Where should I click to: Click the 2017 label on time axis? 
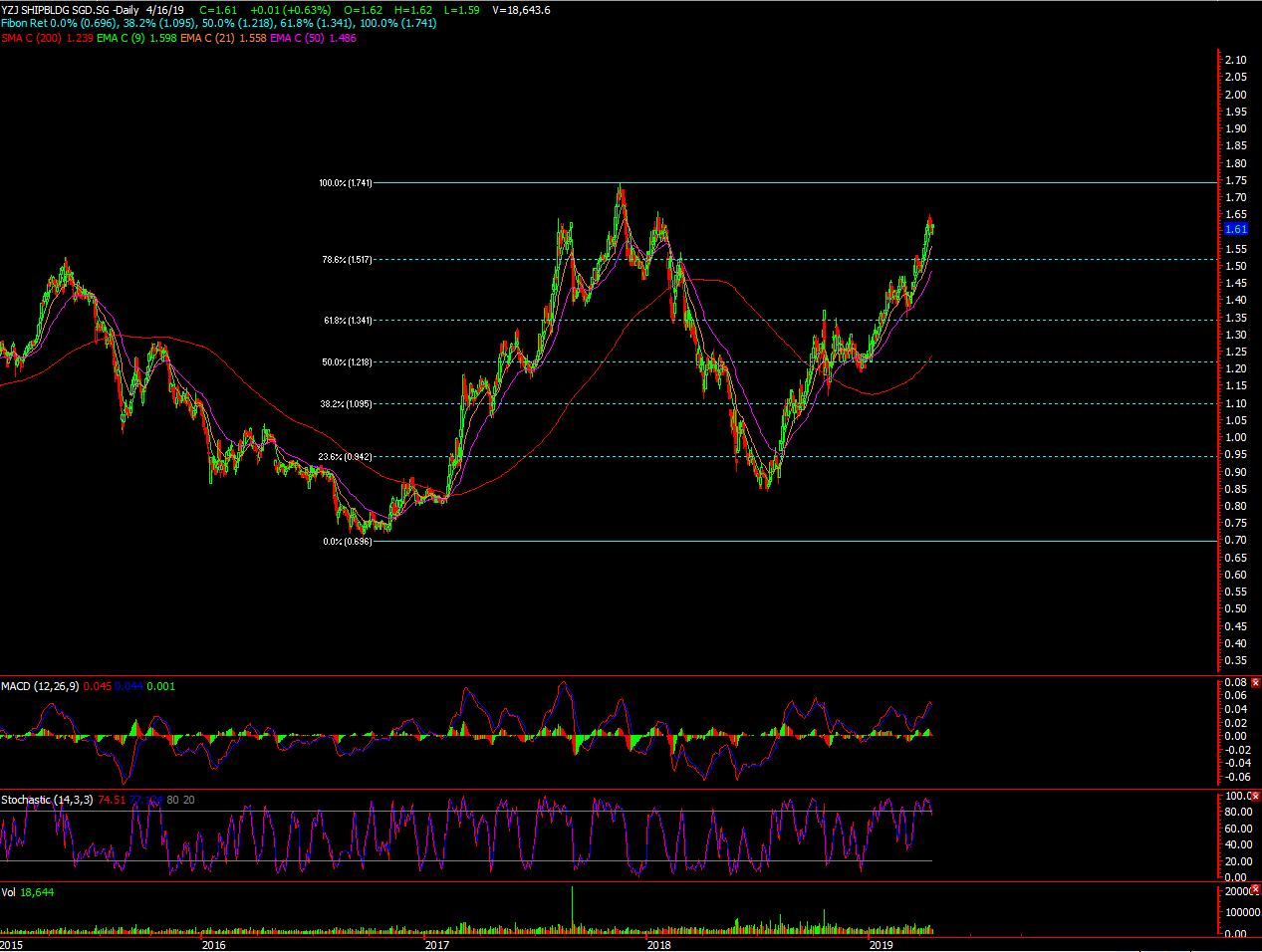tap(436, 944)
